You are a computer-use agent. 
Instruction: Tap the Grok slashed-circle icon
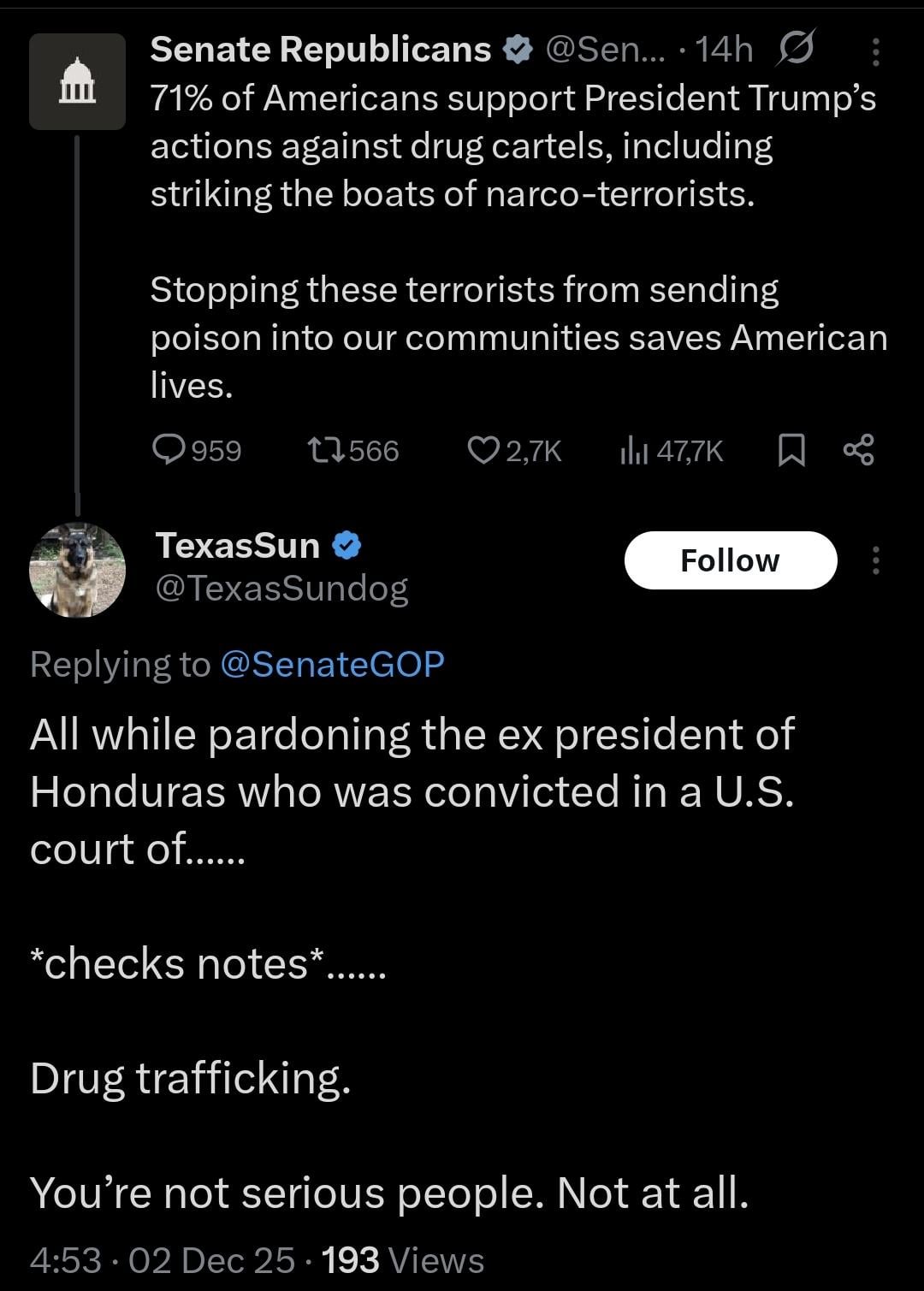point(795,48)
